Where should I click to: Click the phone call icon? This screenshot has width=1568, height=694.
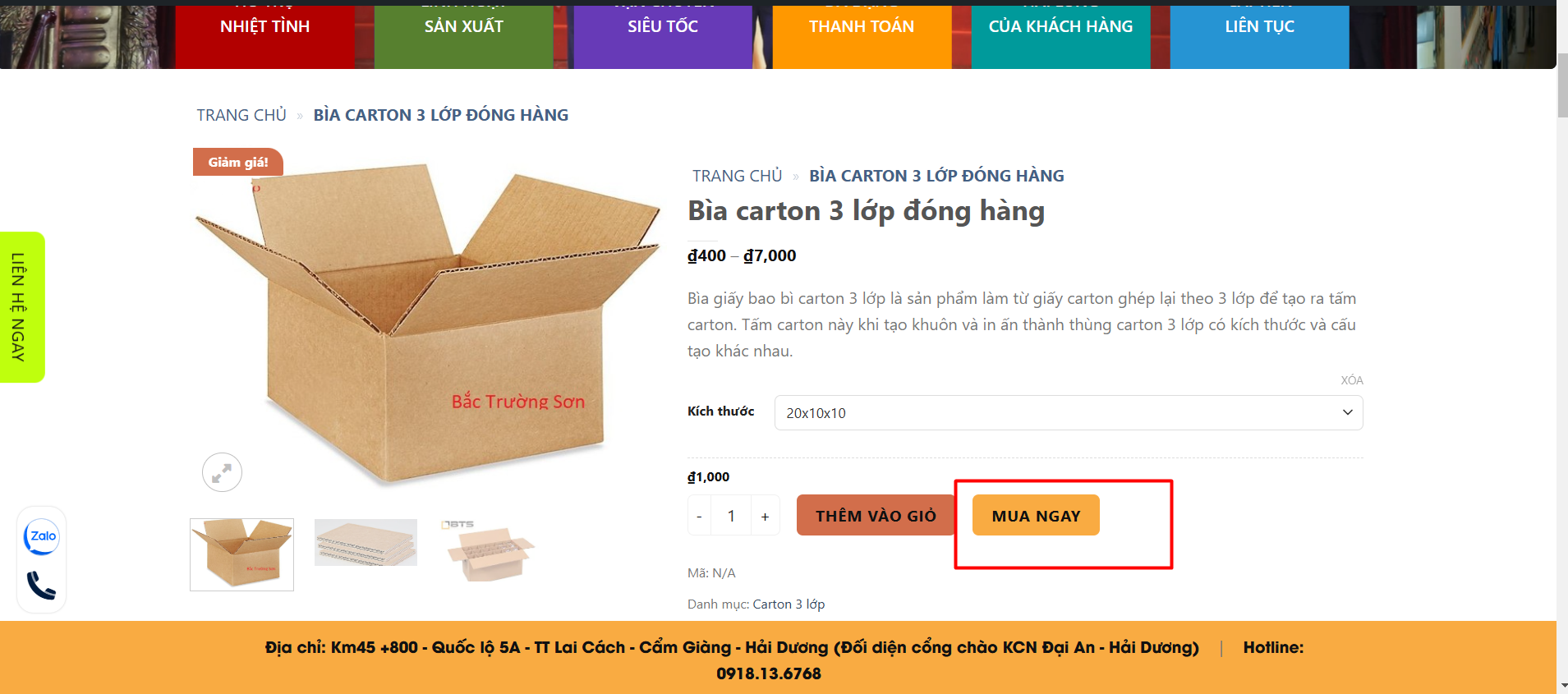42,585
